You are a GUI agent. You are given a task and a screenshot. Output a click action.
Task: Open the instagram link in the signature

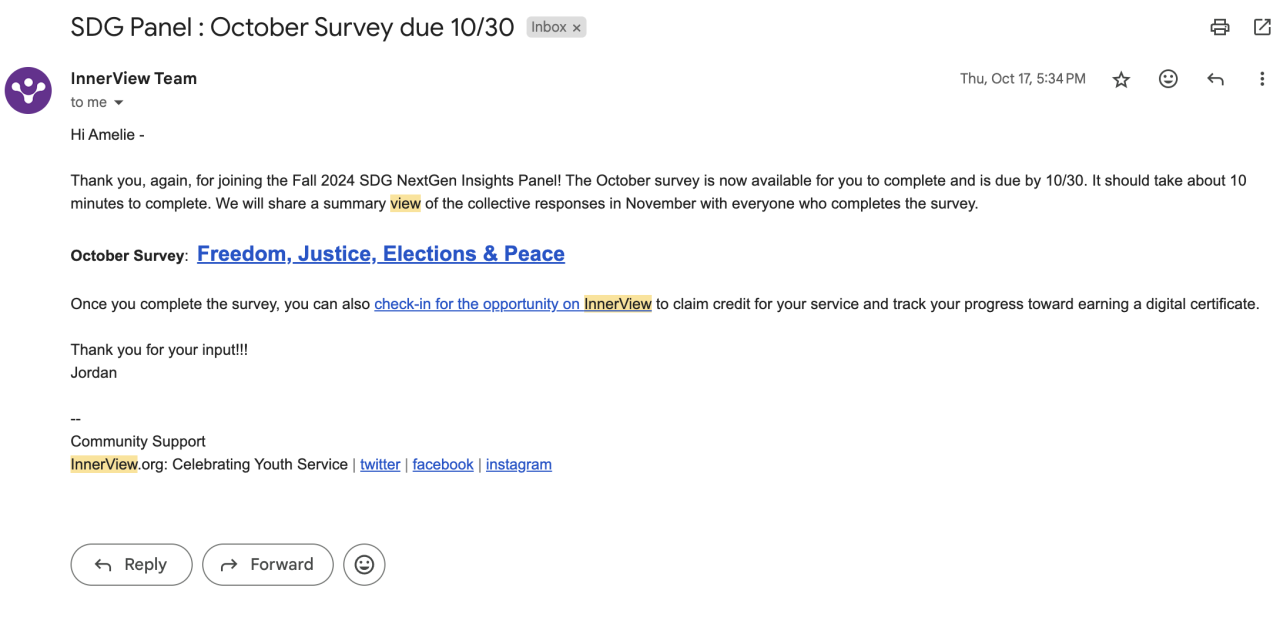pos(518,464)
